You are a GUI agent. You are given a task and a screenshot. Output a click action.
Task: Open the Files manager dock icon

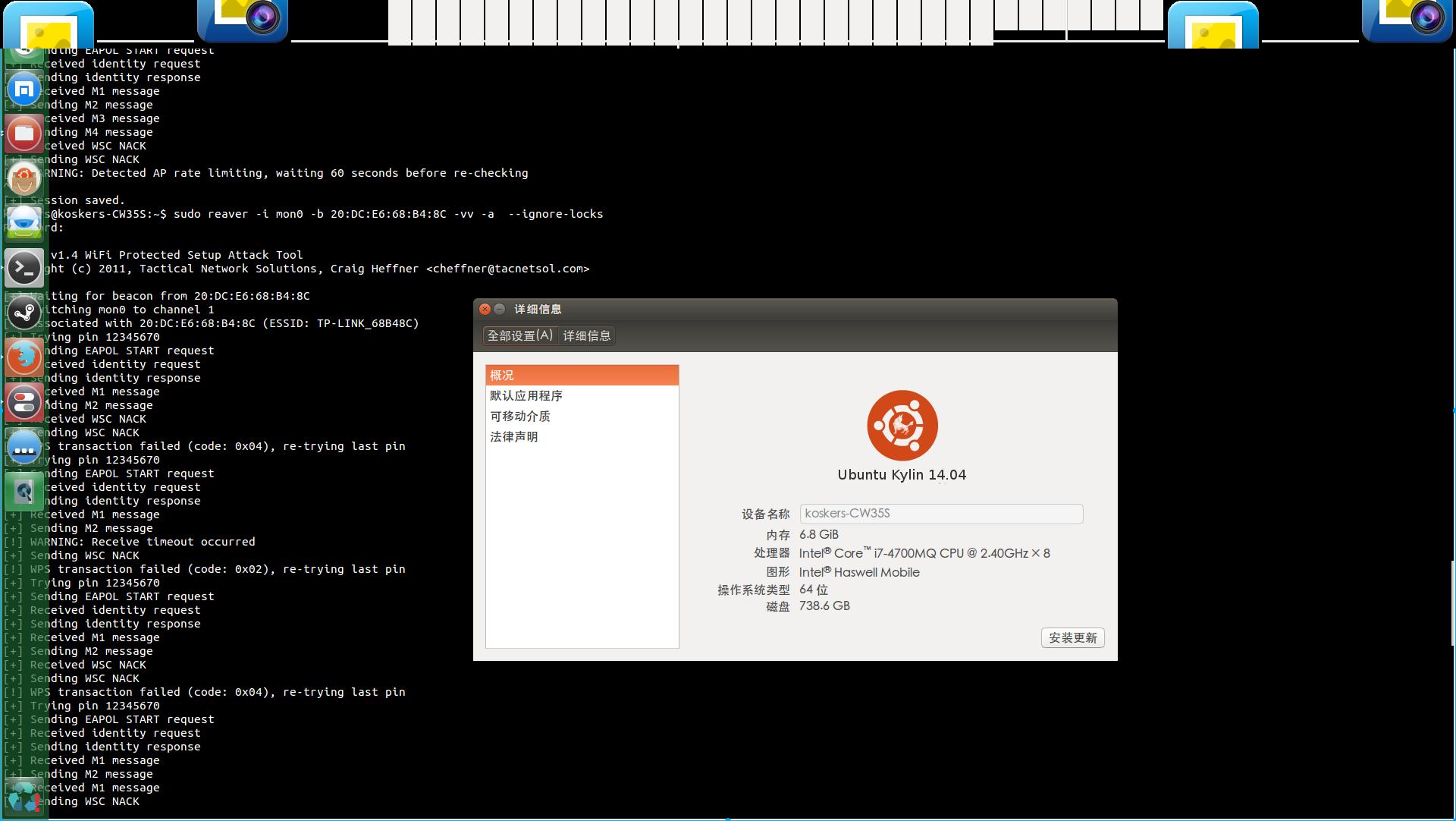(x=24, y=134)
